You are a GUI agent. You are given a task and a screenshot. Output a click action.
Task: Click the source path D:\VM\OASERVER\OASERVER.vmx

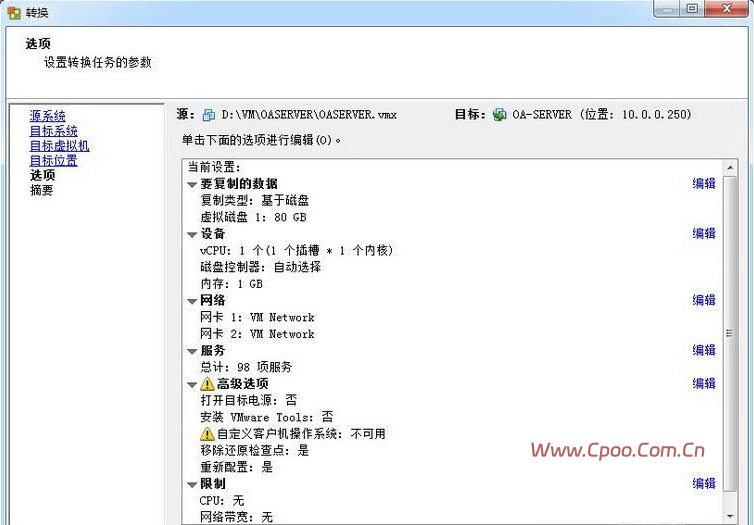tap(309, 115)
